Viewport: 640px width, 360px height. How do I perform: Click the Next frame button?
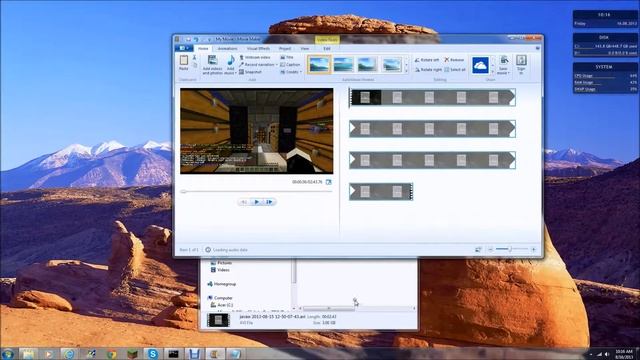269,202
